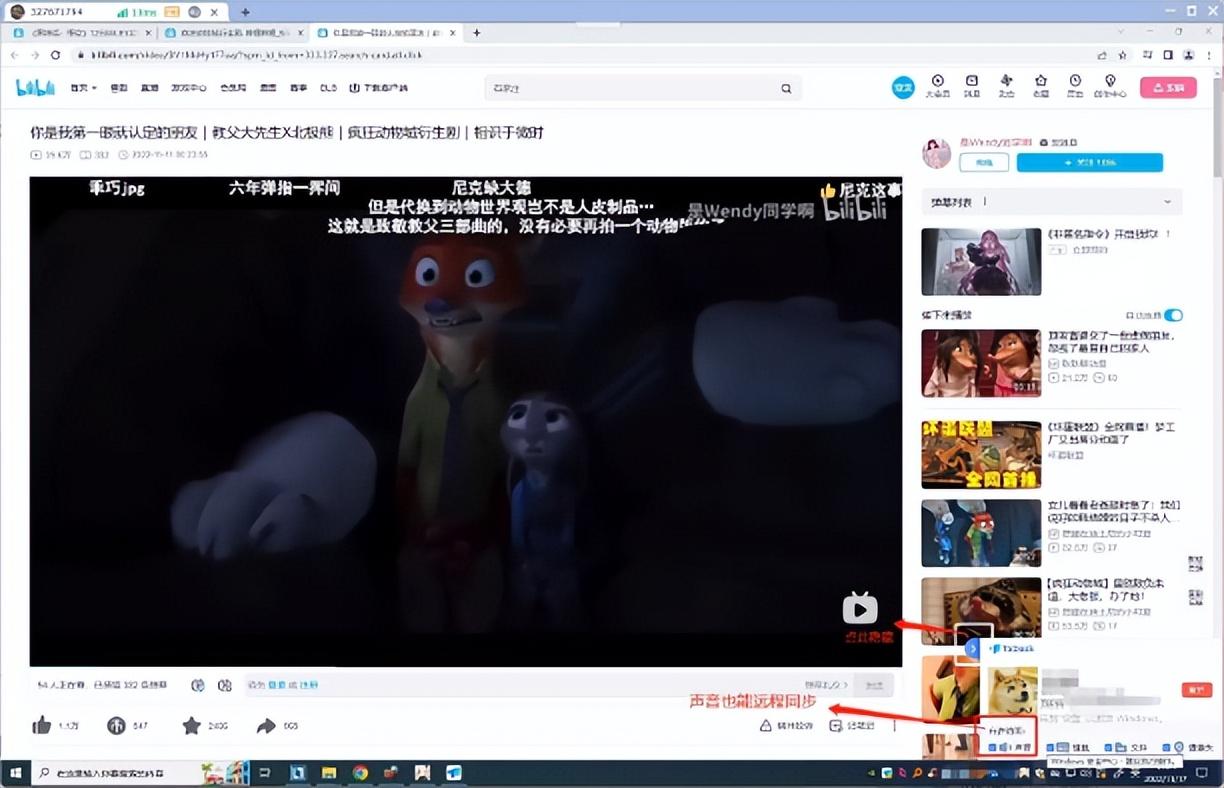Open 创作中心 lightbulb icon in header

pyautogui.click(x=1110, y=86)
